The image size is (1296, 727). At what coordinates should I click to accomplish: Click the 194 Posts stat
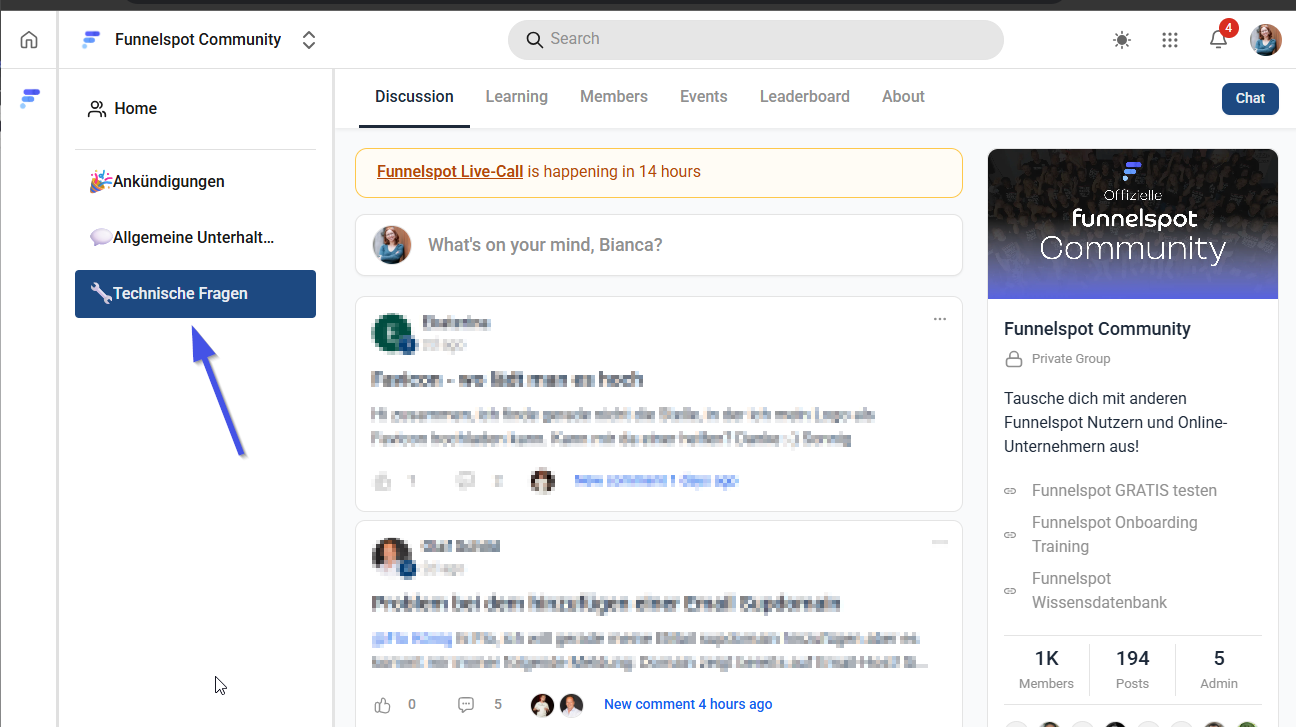pyautogui.click(x=1132, y=670)
